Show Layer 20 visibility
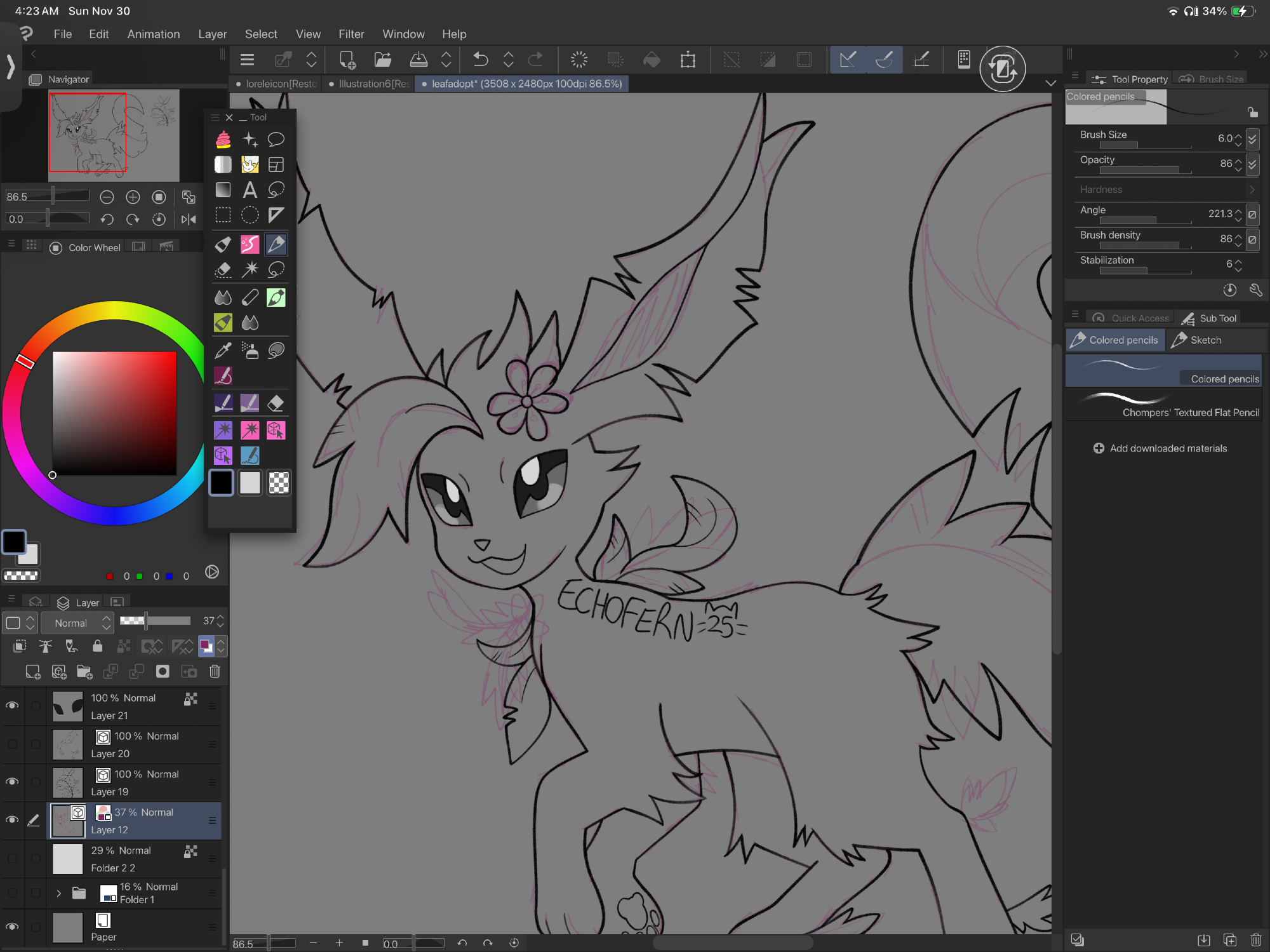The width and height of the screenshot is (1270, 952). [12, 744]
